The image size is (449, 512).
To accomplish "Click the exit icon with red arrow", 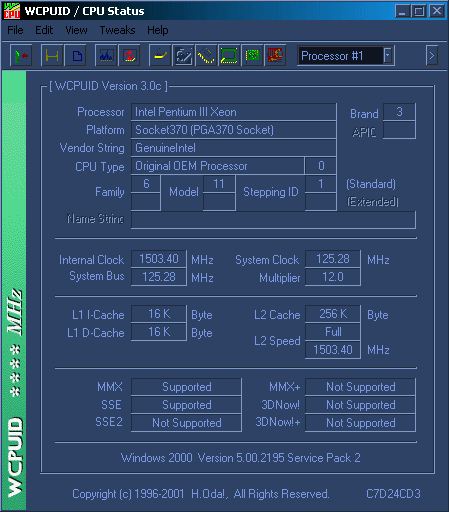I will [21, 55].
